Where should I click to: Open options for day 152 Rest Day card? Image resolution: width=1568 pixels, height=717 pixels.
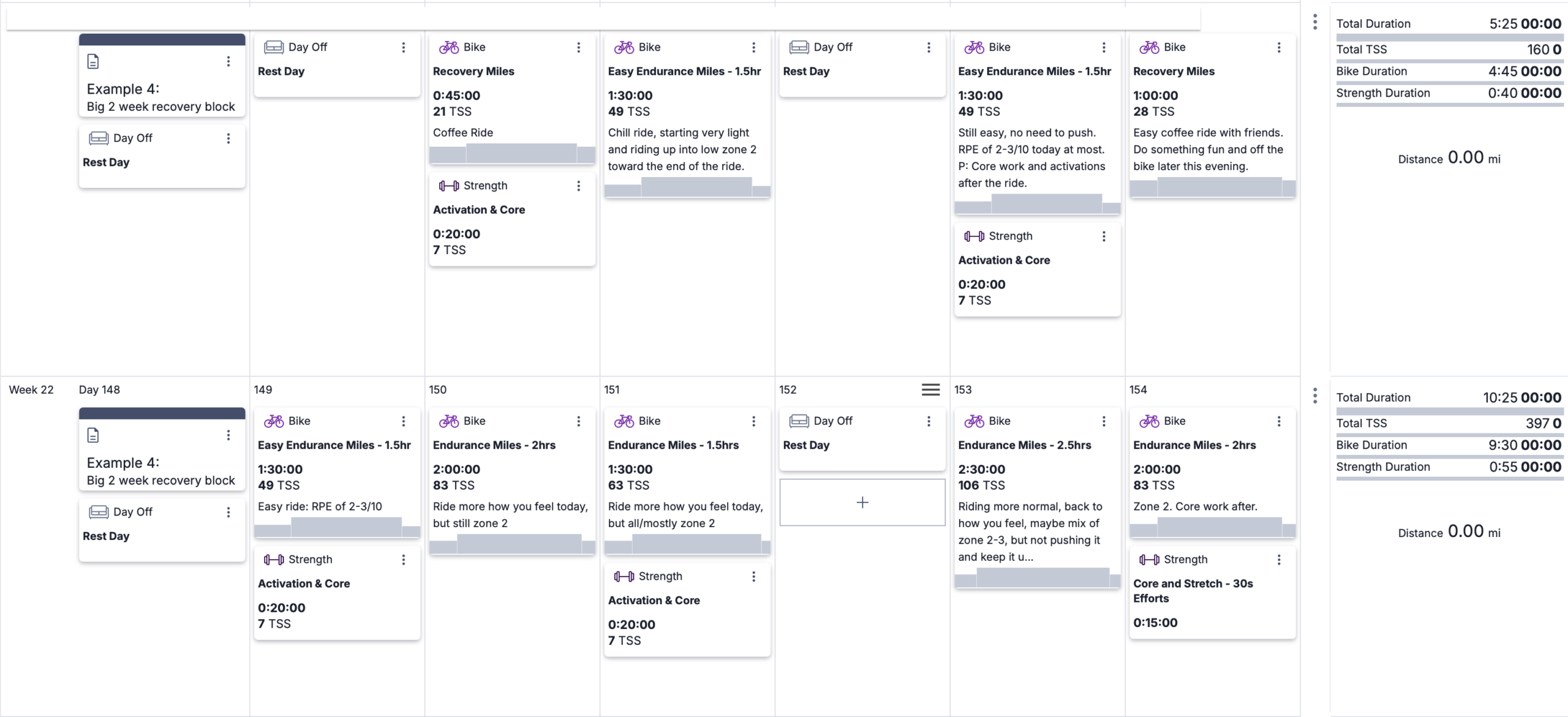point(929,421)
